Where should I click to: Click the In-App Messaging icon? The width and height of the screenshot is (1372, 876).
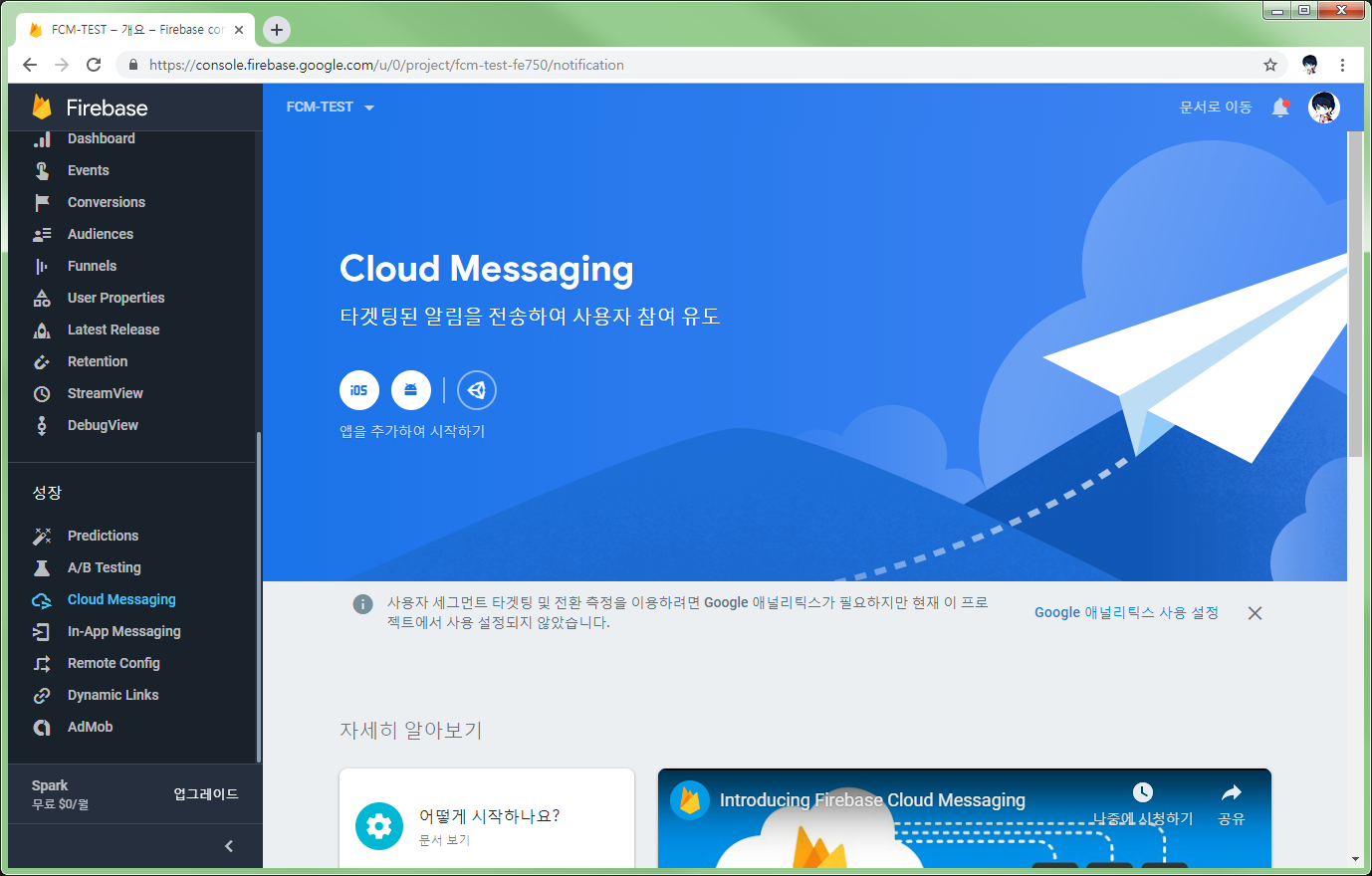point(42,631)
